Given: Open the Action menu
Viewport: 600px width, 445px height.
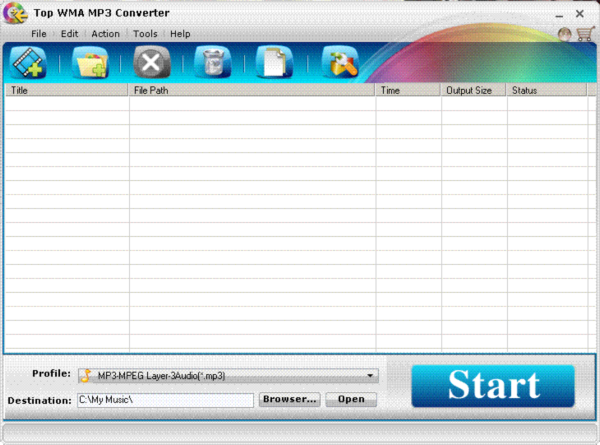Looking at the screenshot, I should [105, 34].
